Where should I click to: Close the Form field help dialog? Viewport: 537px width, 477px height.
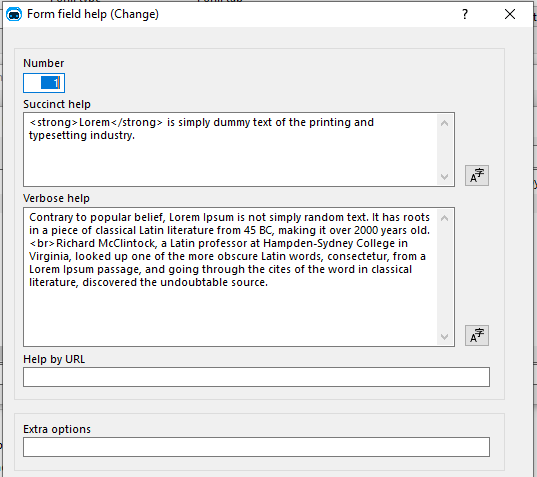[510, 14]
